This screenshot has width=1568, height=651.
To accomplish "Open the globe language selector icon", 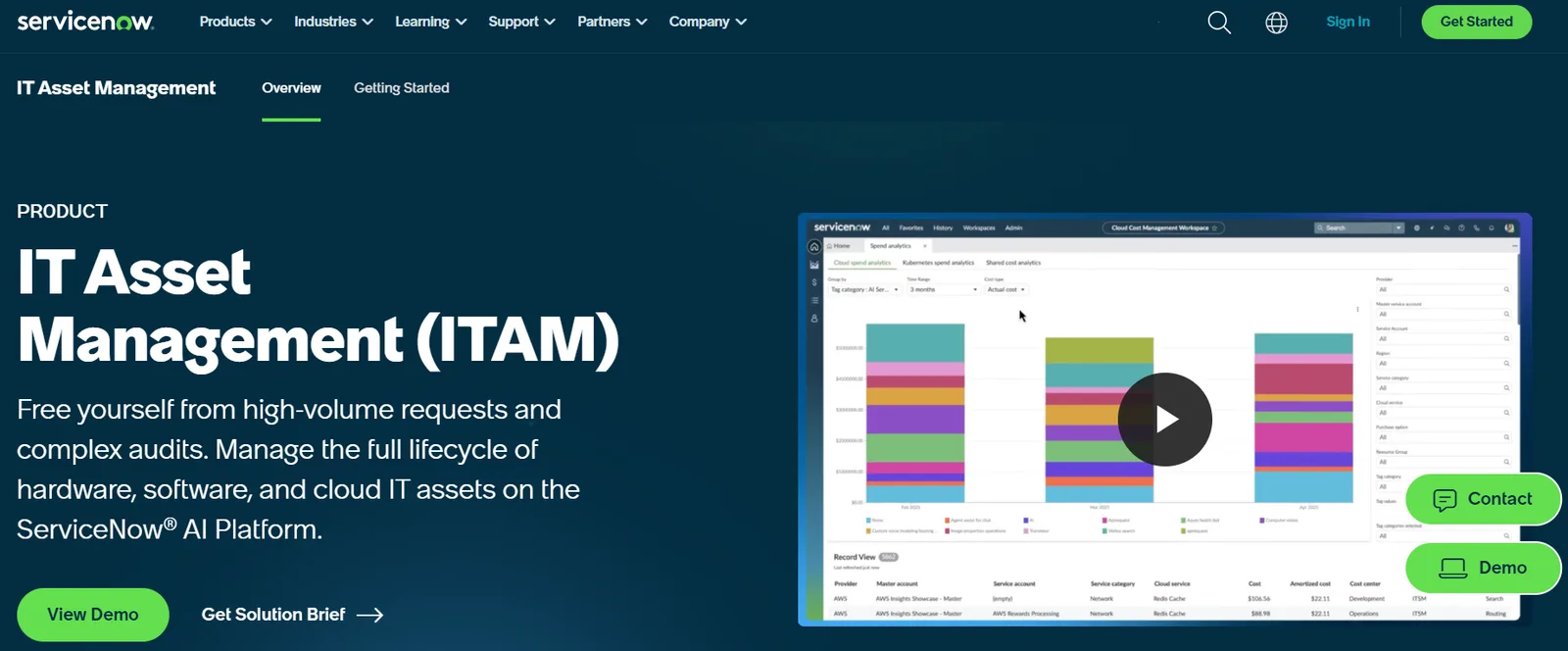I will [x=1276, y=22].
